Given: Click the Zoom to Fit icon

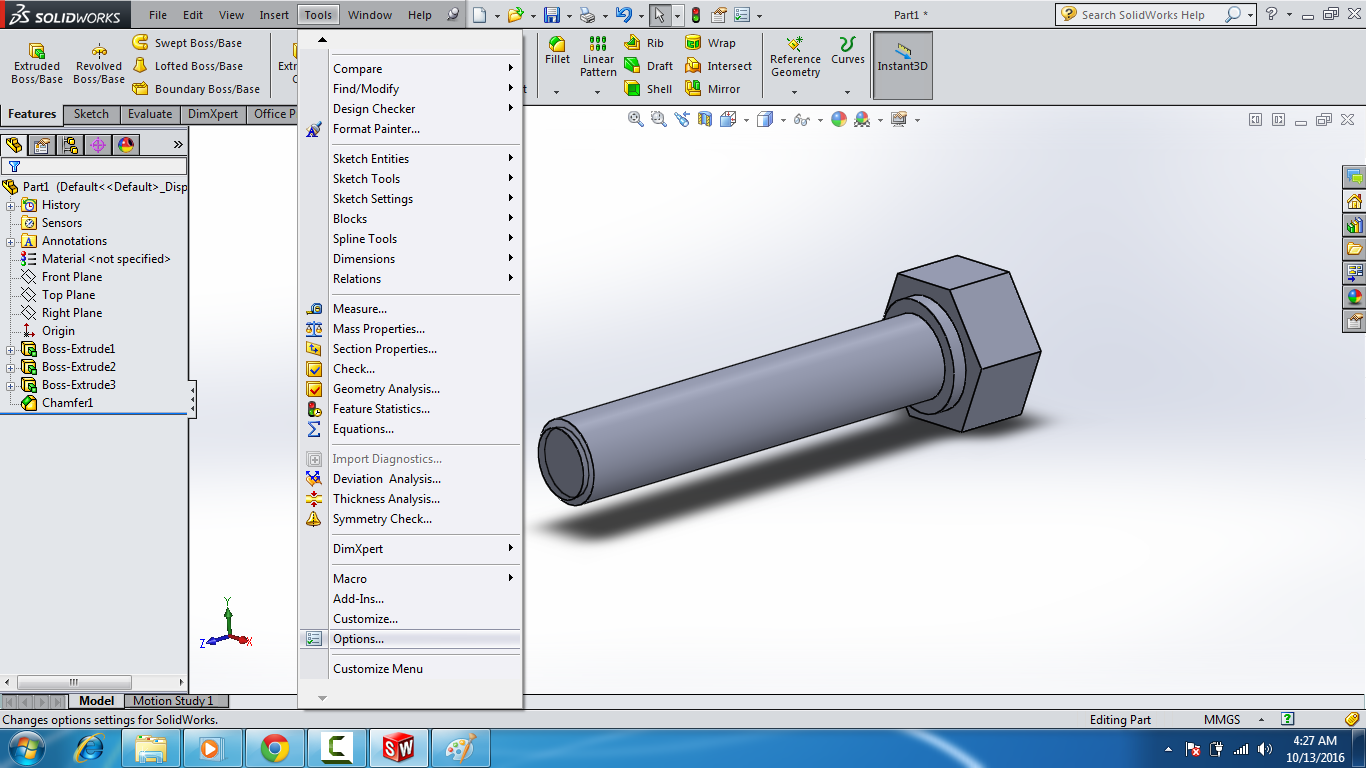Looking at the screenshot, I should click(636, 119).
